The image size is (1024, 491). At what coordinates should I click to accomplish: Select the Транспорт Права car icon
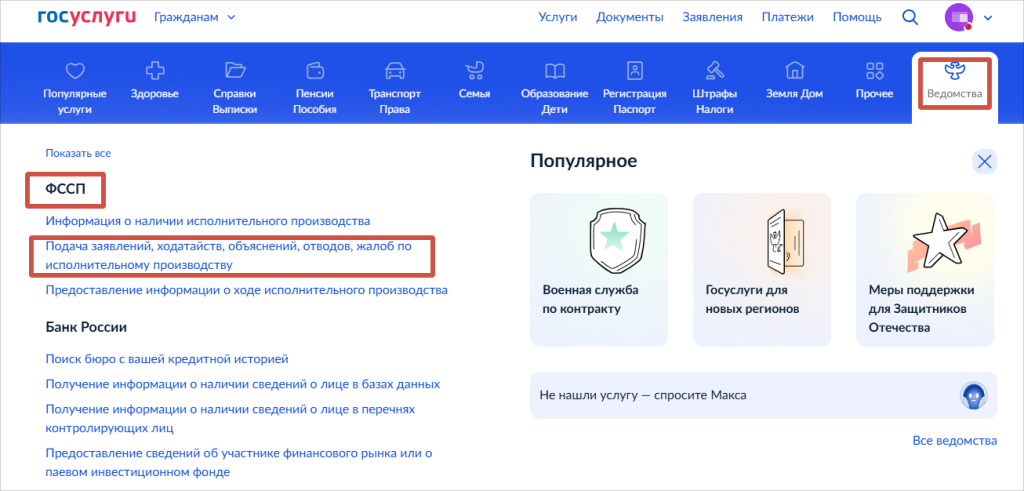tap(394, 72)
